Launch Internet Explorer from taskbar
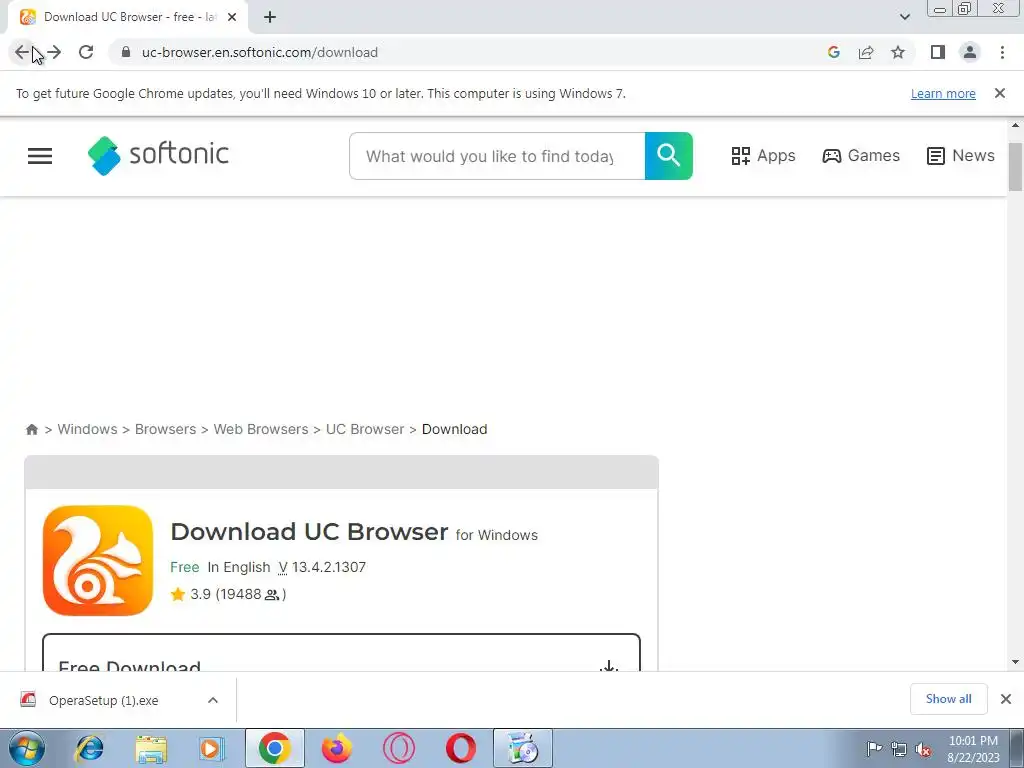Screen dimensions: 1024x768 coord(89,748)
